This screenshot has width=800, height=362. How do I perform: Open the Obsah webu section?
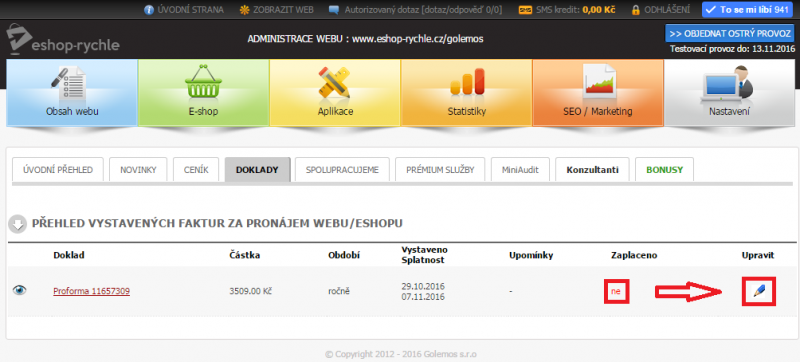coord(72,92)
